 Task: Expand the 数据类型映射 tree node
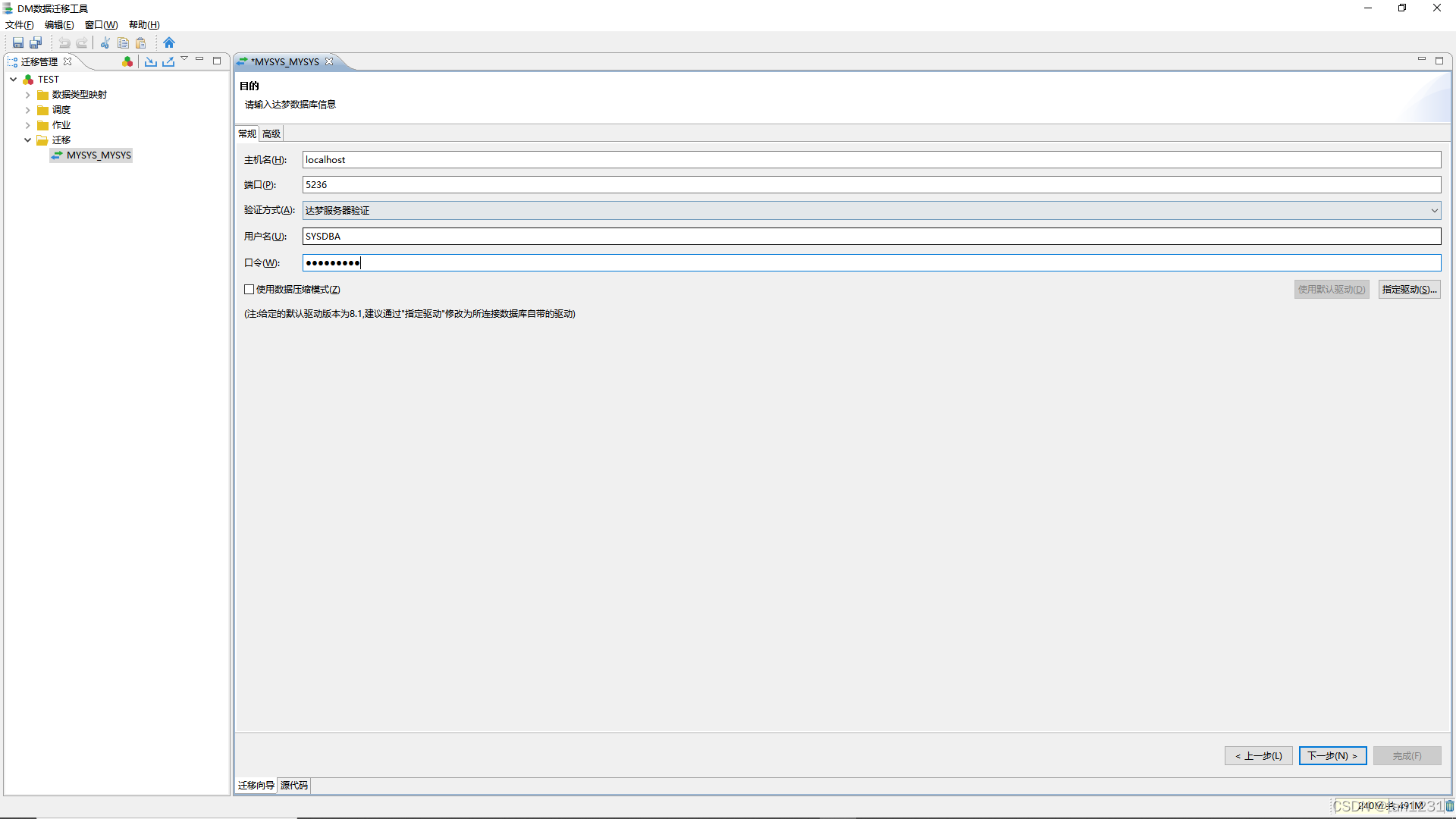[x=27, y=95]
